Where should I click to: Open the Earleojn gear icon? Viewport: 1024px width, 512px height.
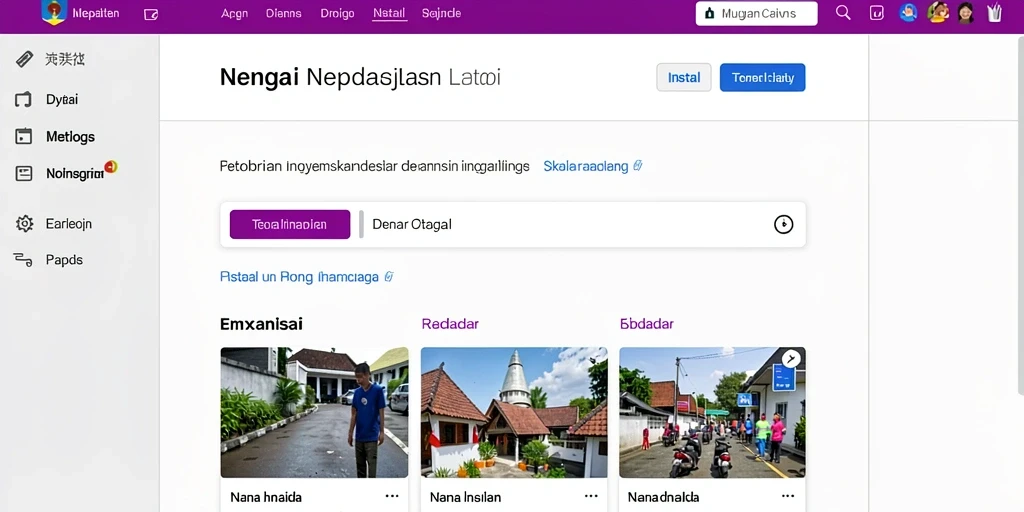(24, 223)
